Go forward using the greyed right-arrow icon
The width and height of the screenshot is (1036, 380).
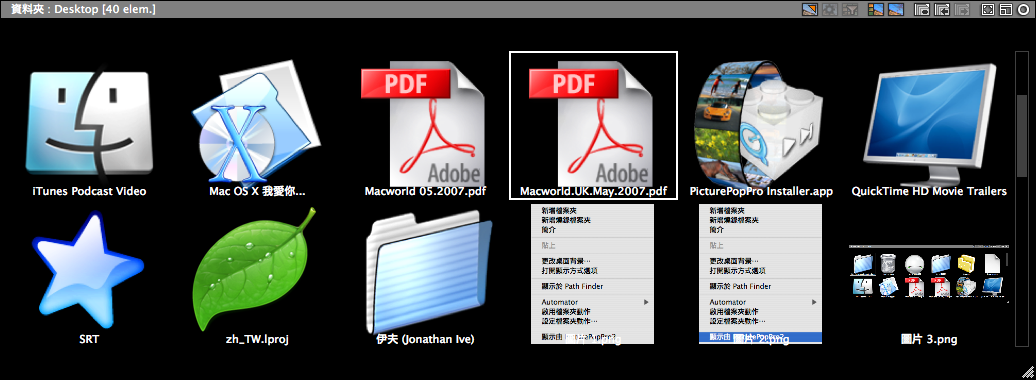[x=962, y=9]
